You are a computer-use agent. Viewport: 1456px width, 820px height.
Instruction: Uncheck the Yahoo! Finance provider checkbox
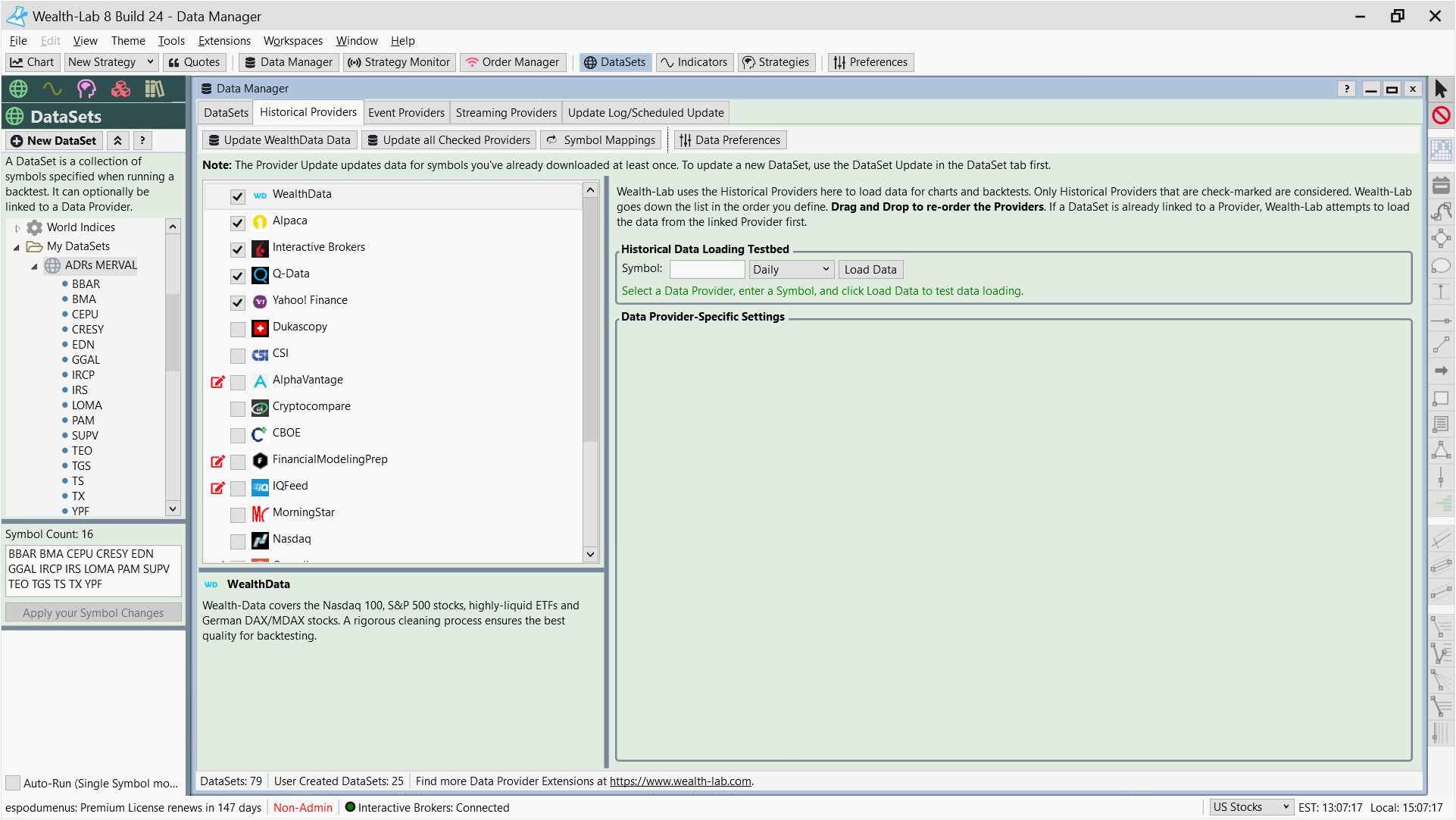(x=238, y=302)
